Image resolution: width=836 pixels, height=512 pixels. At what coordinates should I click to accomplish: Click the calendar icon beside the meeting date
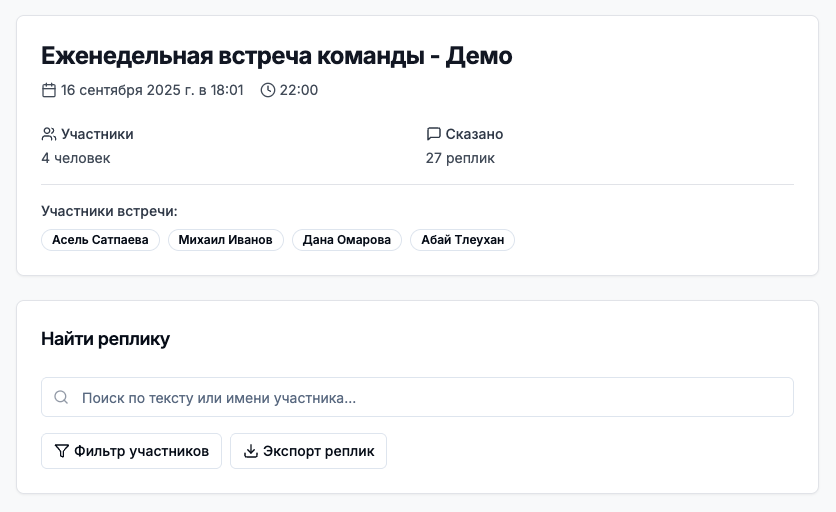tap(49, 90)
